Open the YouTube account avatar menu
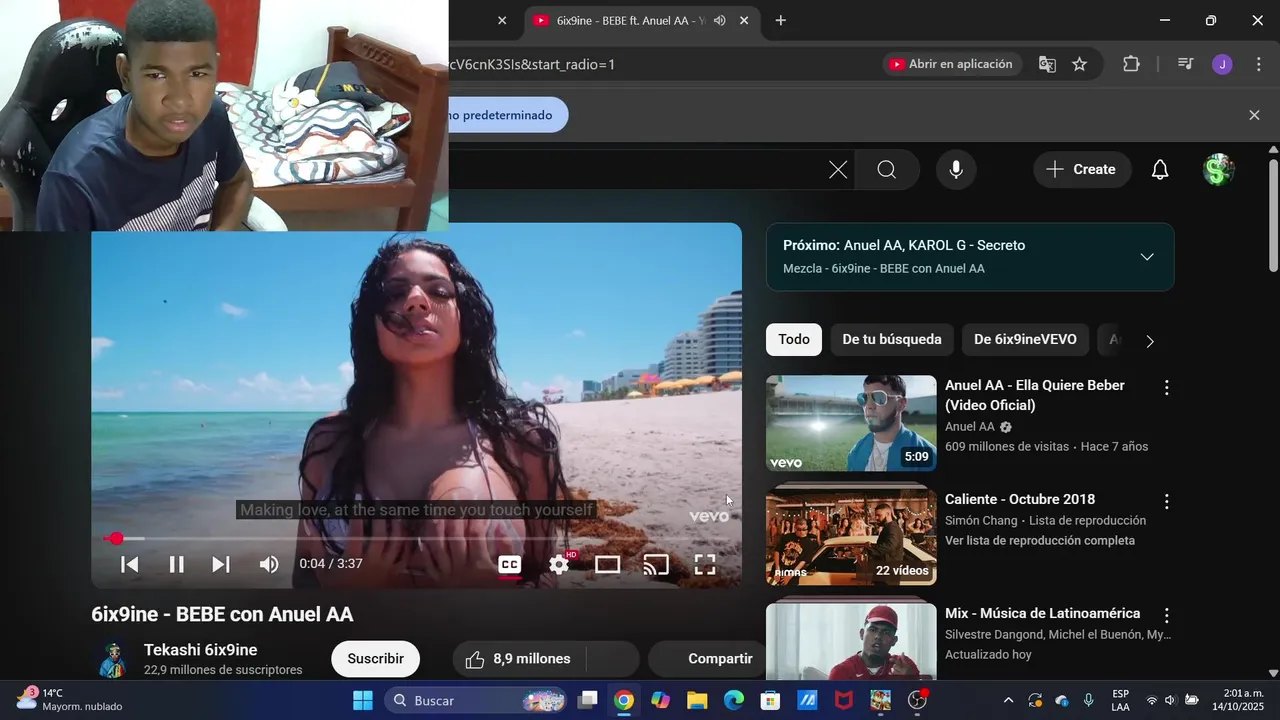This screenshot has height=720, width=1280. click(1218, 170)
